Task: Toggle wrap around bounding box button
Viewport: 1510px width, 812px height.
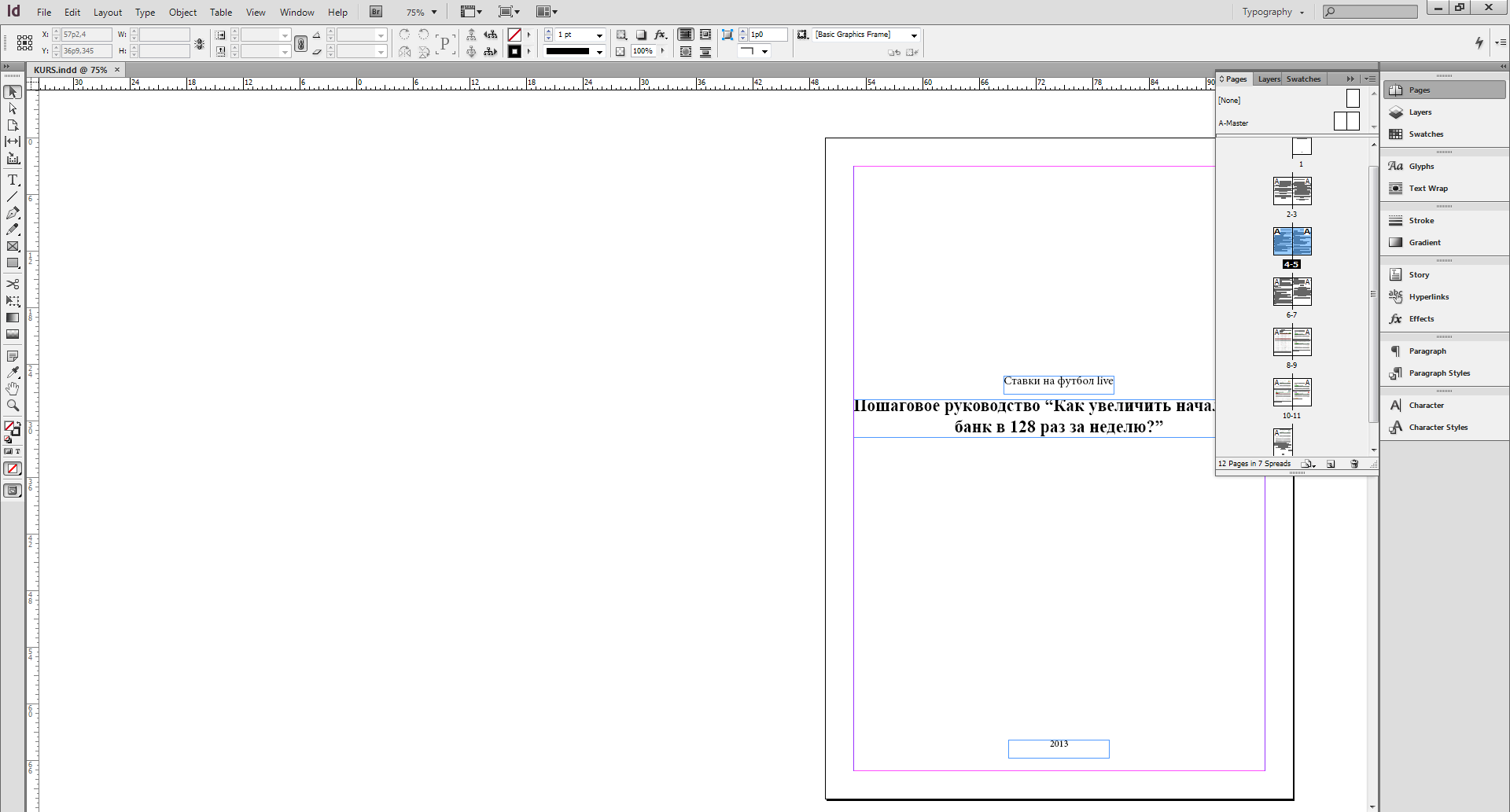Action: (705, 35)
